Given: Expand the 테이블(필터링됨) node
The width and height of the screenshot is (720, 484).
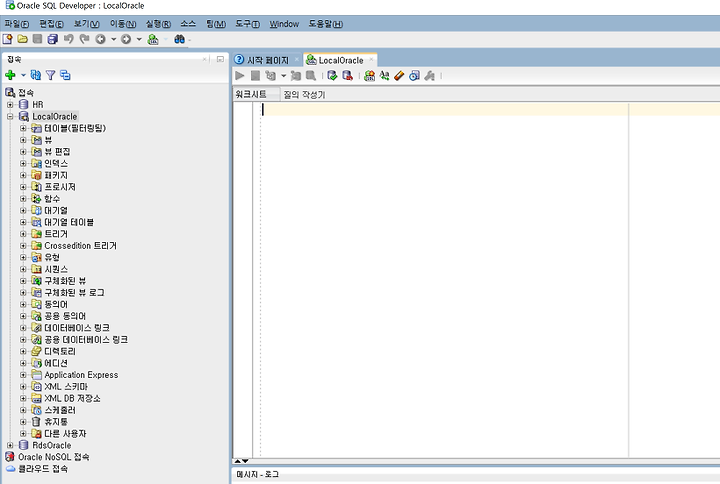Looking at the screenshot, I should click(x=23, y=128).
